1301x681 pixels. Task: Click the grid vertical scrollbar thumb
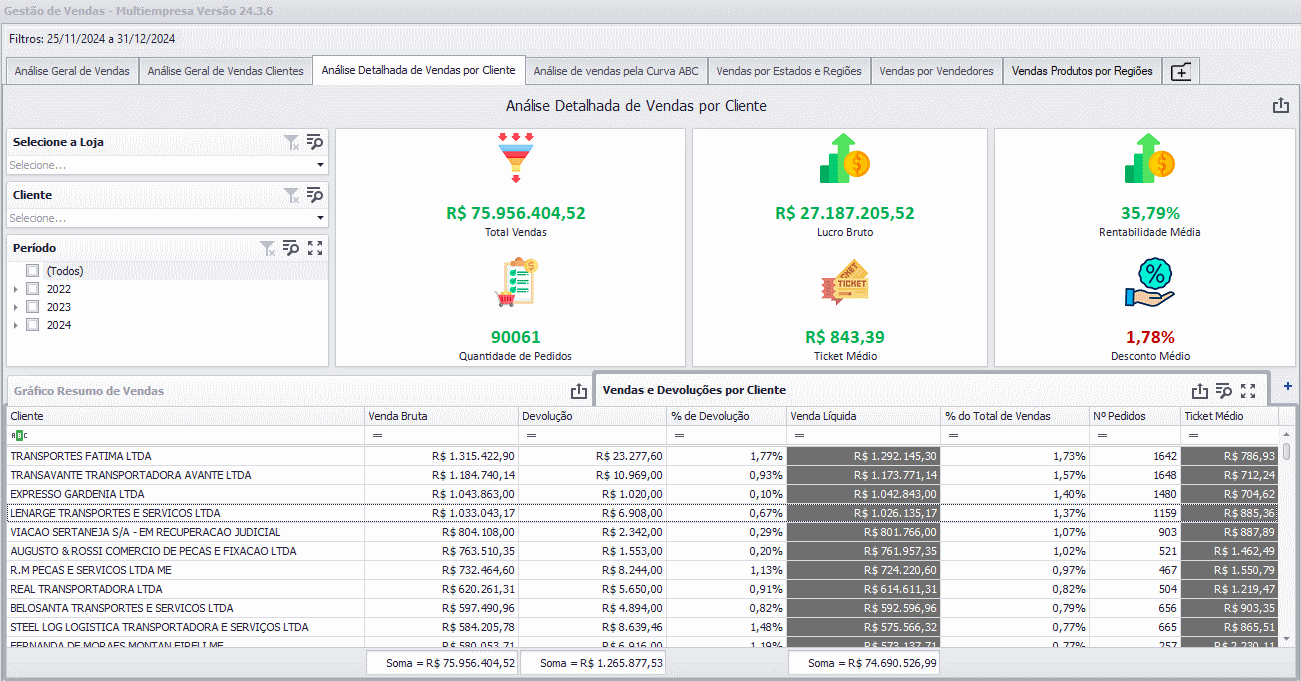(1286, 451)
